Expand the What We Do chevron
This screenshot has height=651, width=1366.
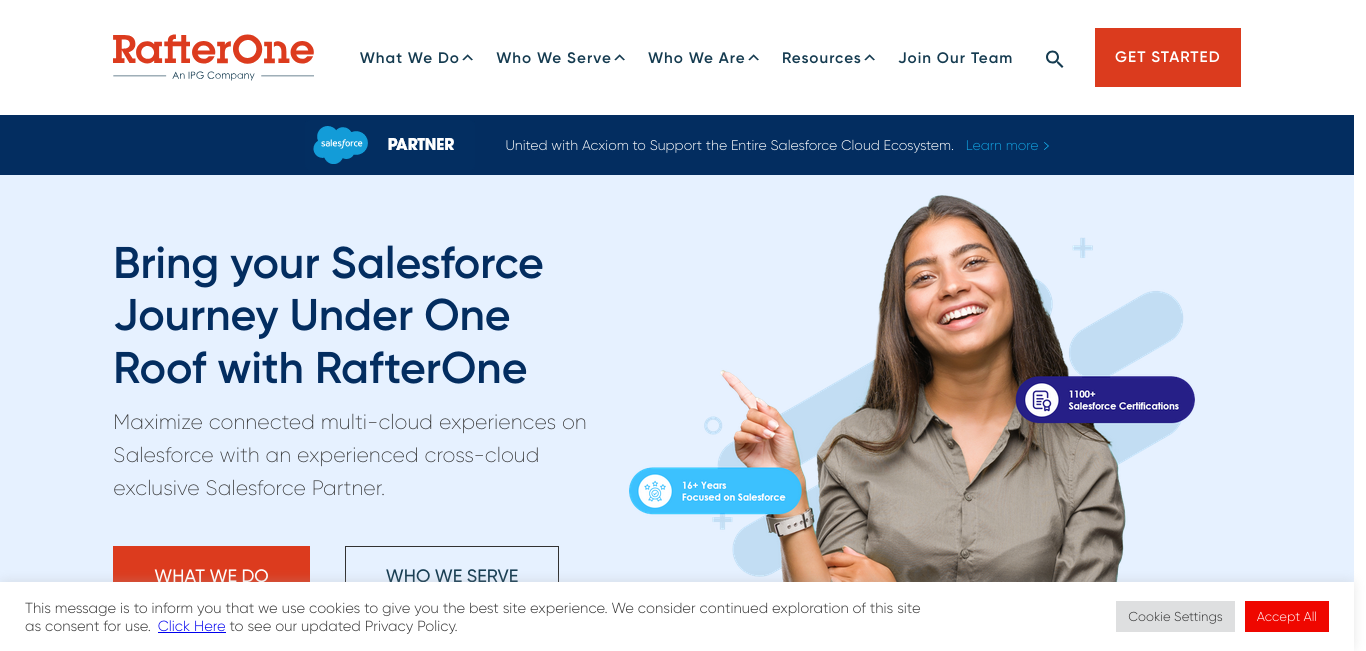(x=468, y=58)
